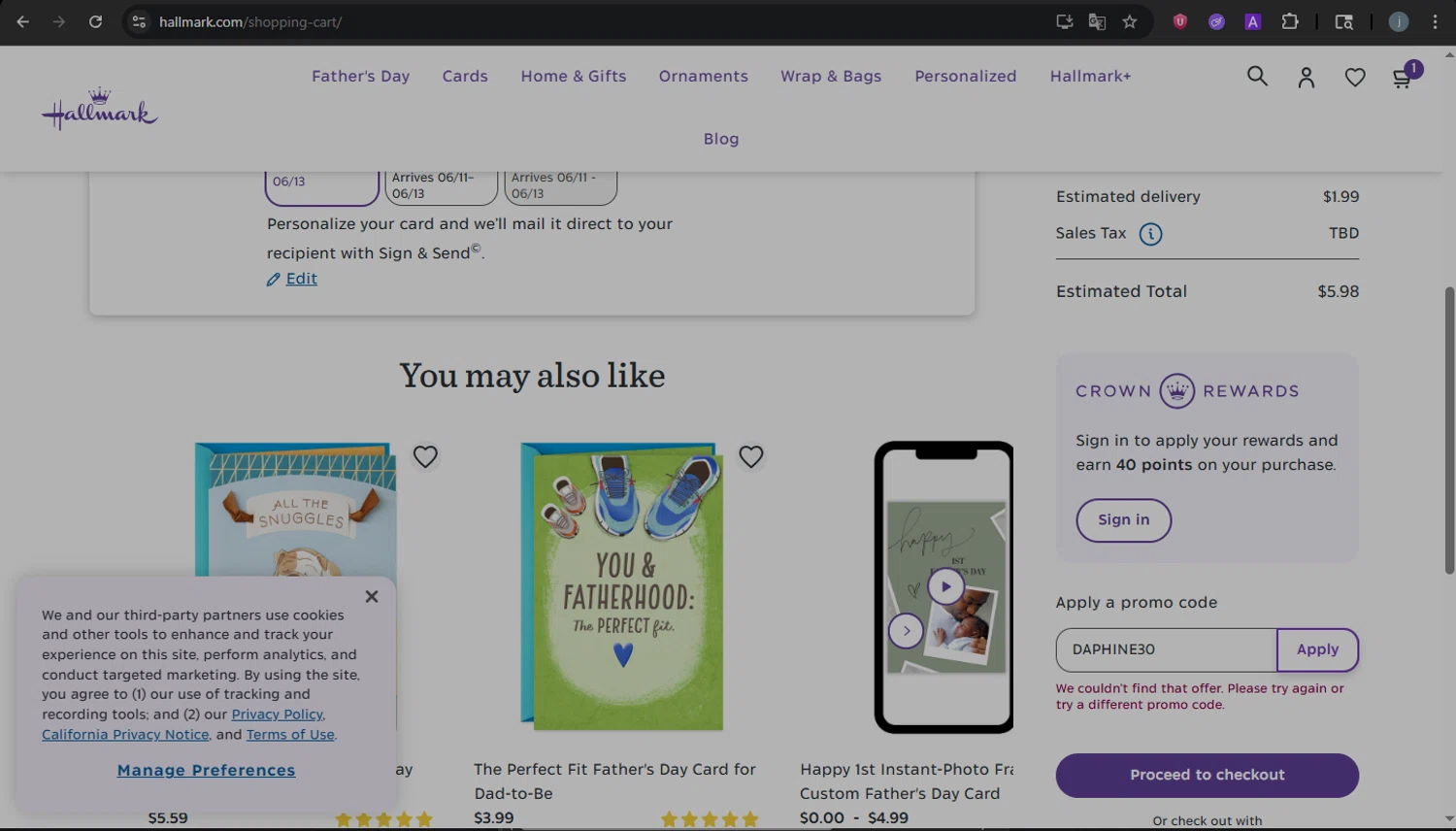Click the Edit link
The width and height of the screenshot is (1456, 831).
pos(301,279)
